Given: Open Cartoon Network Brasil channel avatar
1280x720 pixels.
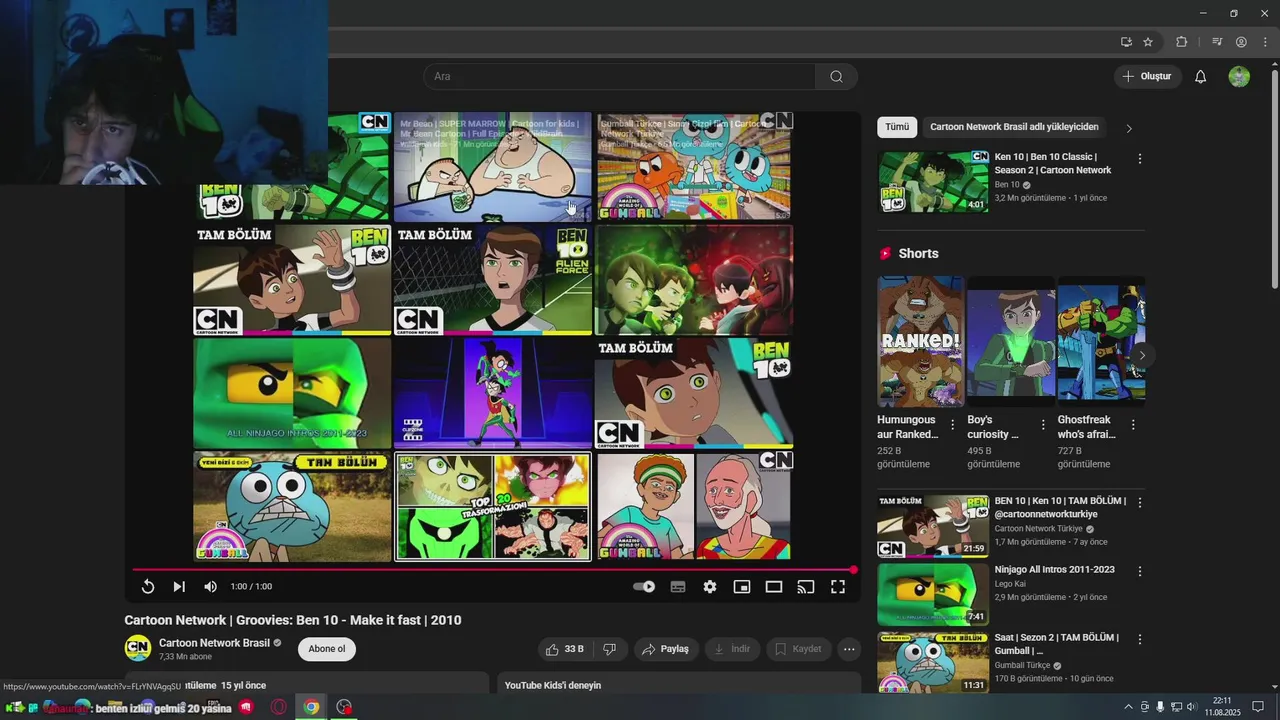Looking at the screenshot, I should (x=138, y=648).
